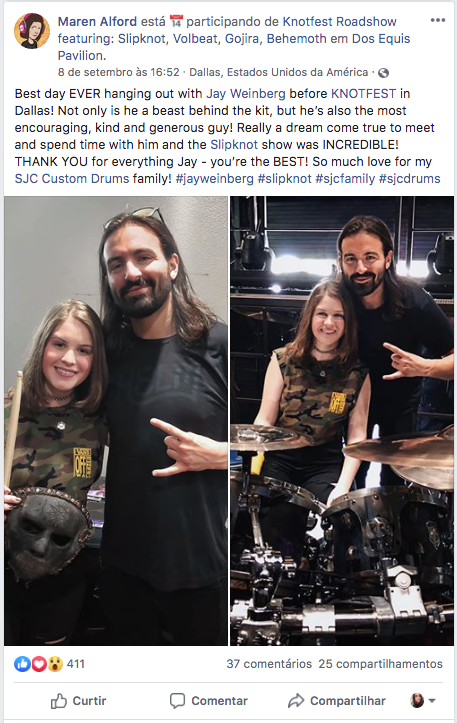The width and height of the screenshot is (457, 723).
Task: View the 37 comentários list
Action: [x=269, y=664]
